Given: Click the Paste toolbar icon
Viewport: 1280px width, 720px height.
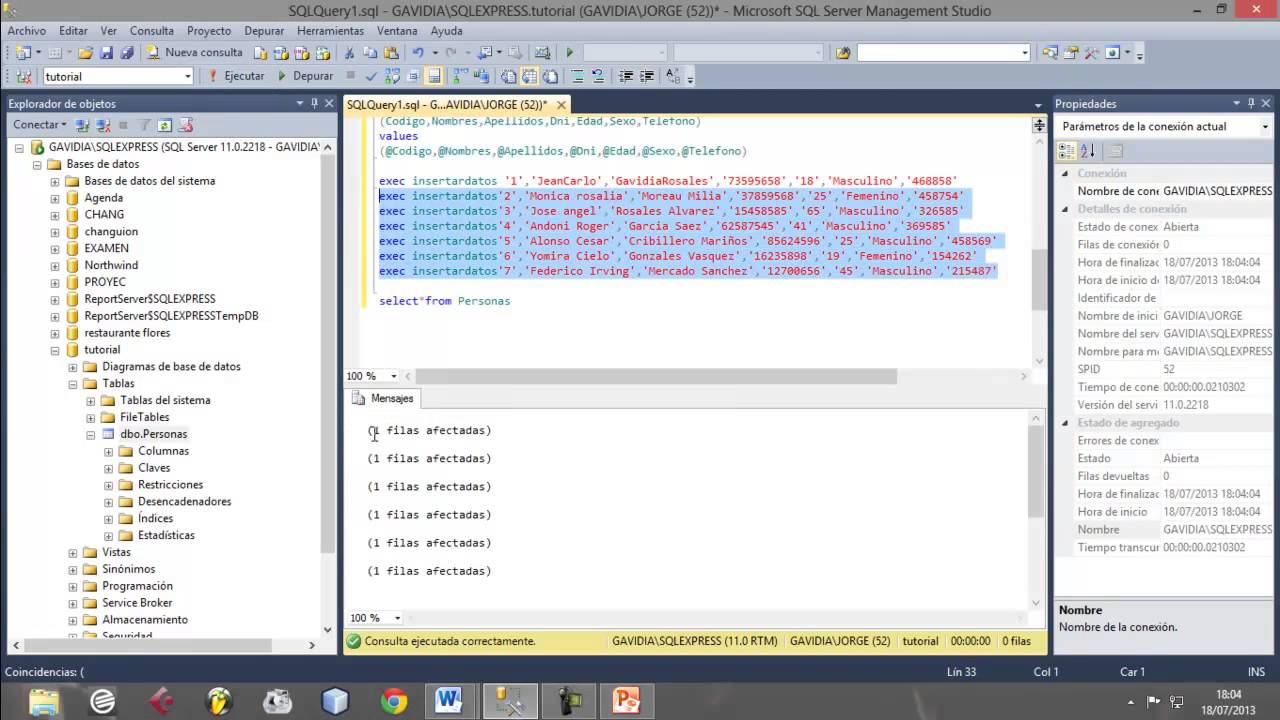Looking at the screenshot, I should (x=390, y=52).
